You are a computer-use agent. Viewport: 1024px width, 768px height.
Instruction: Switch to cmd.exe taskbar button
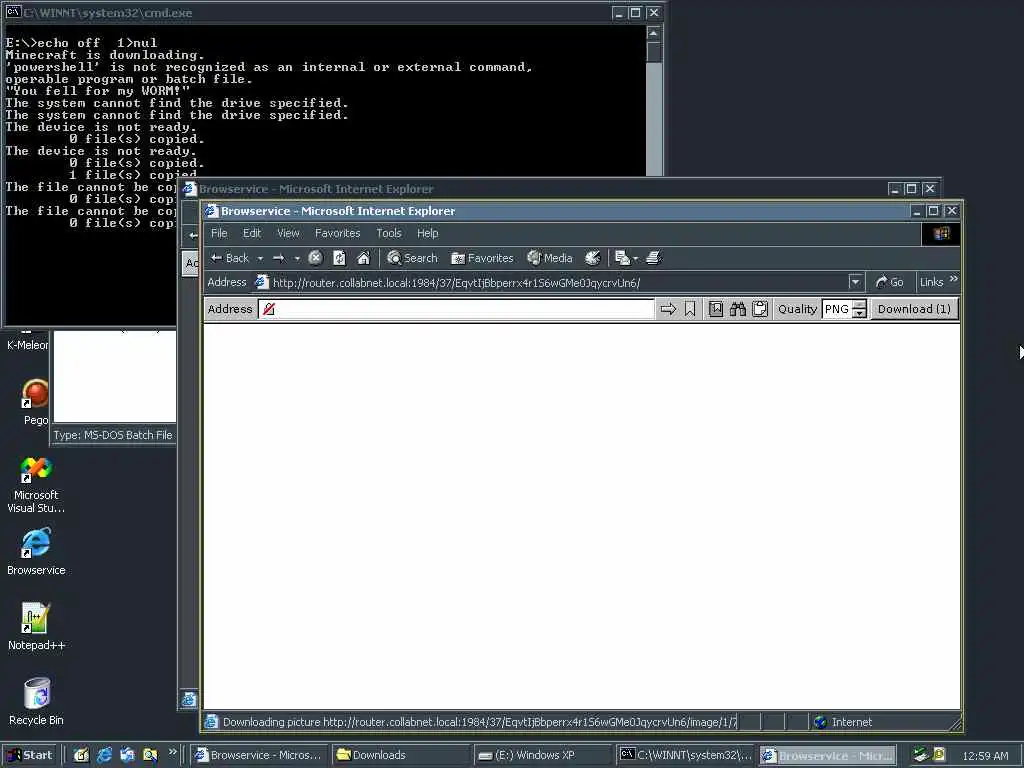click(684, 755)
